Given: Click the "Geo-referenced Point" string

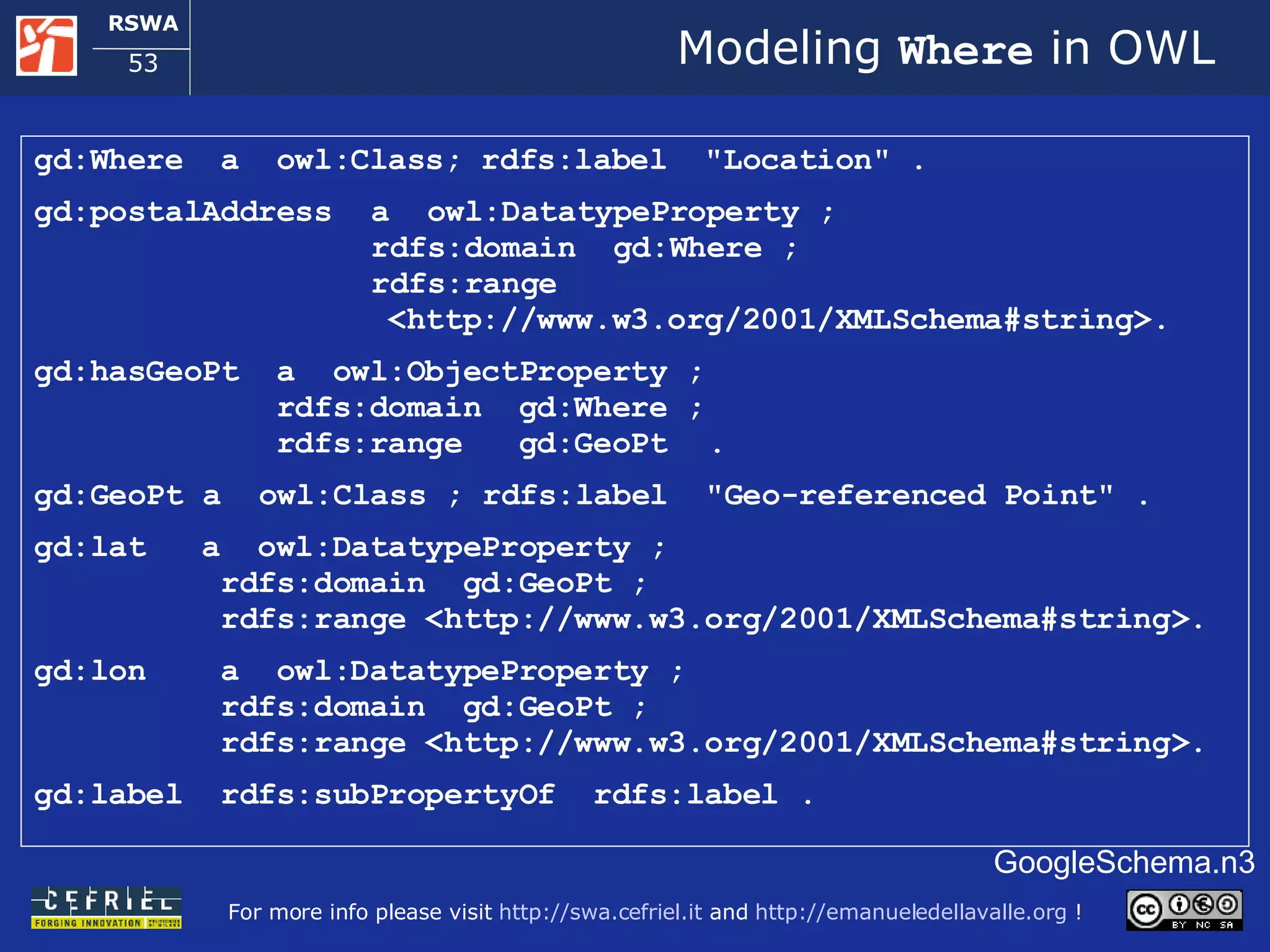Looking at the screenshot, I should (910, 496).
